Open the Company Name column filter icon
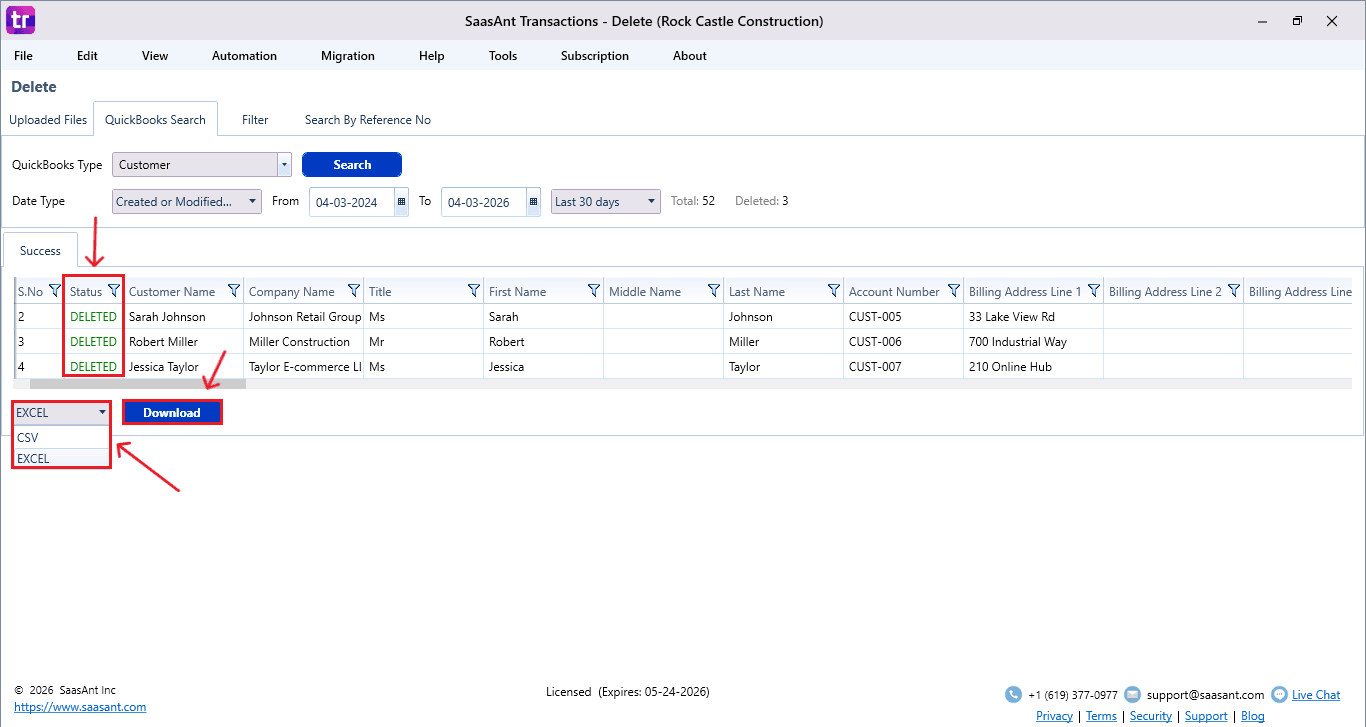Image resolution: width=1366 pixels, height=727 pixels. coord(354,291)
